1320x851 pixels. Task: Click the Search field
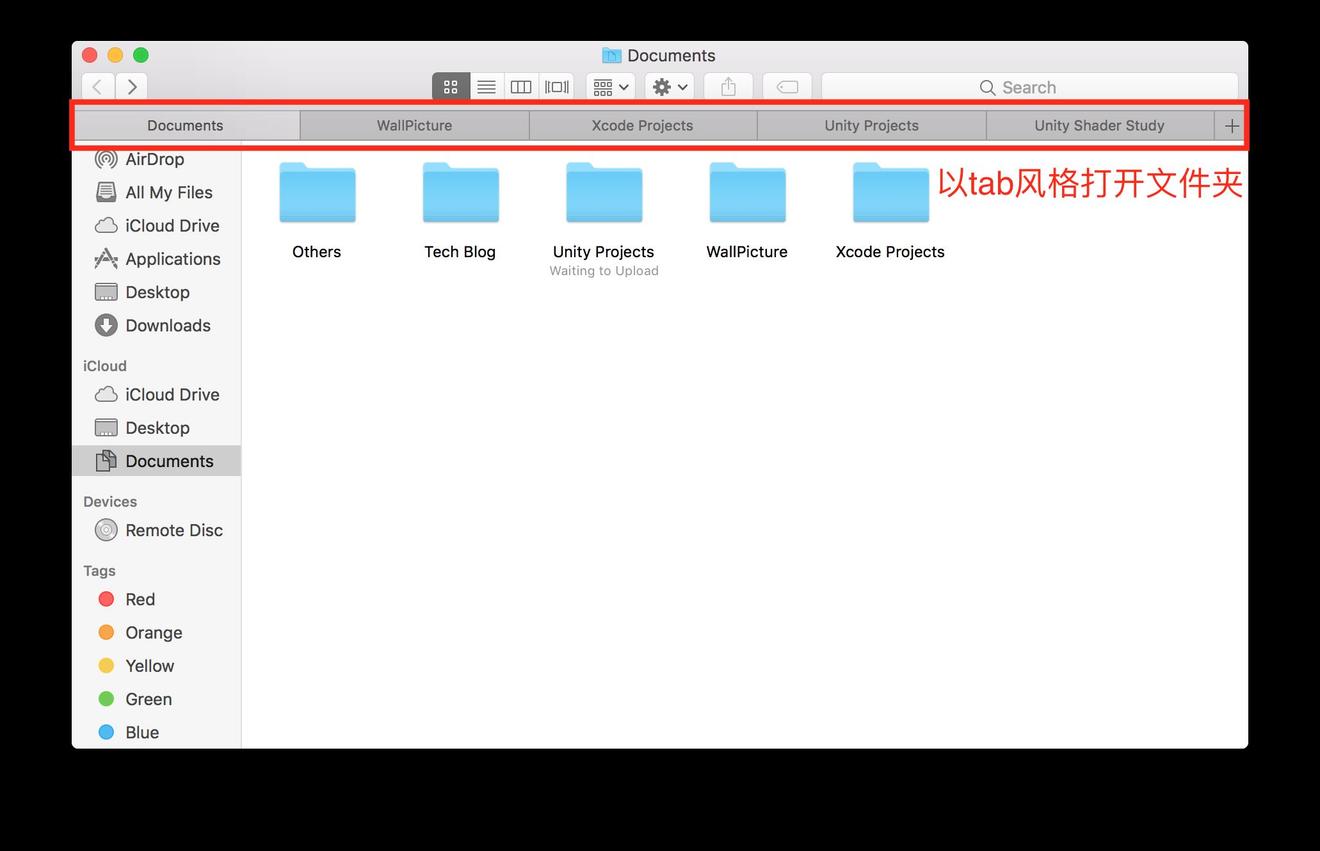click(1030, 87)
